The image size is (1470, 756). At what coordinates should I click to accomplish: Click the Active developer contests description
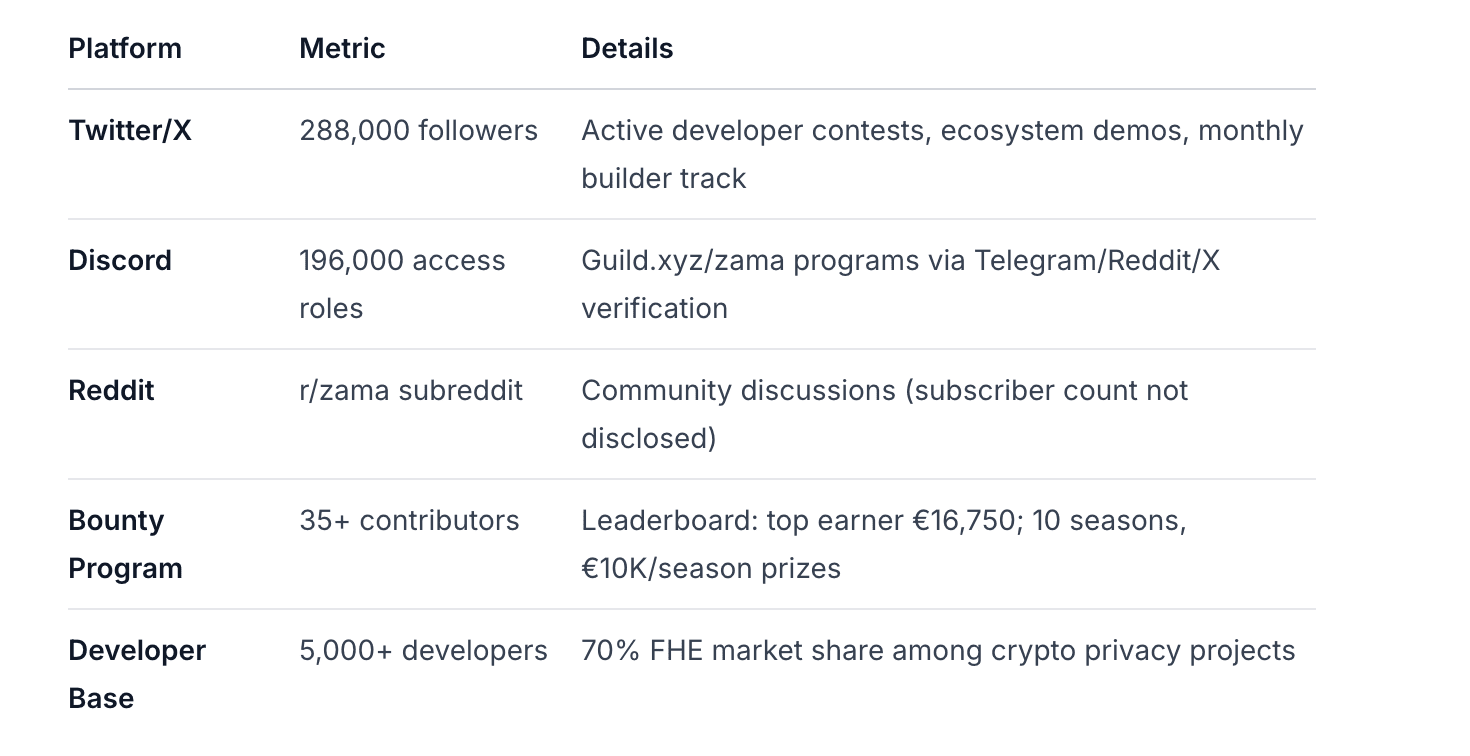941,130
